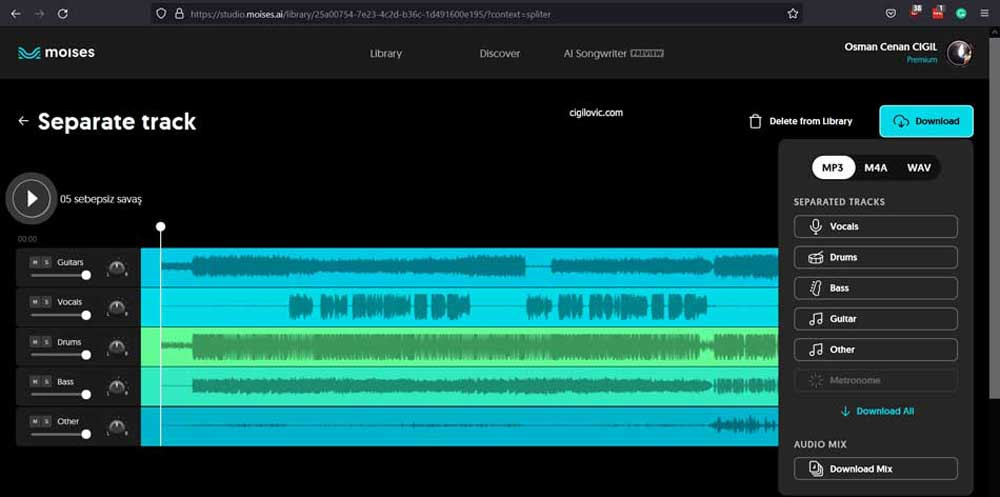
Task: Click the Download All link
Action: [x=876, y=411]
